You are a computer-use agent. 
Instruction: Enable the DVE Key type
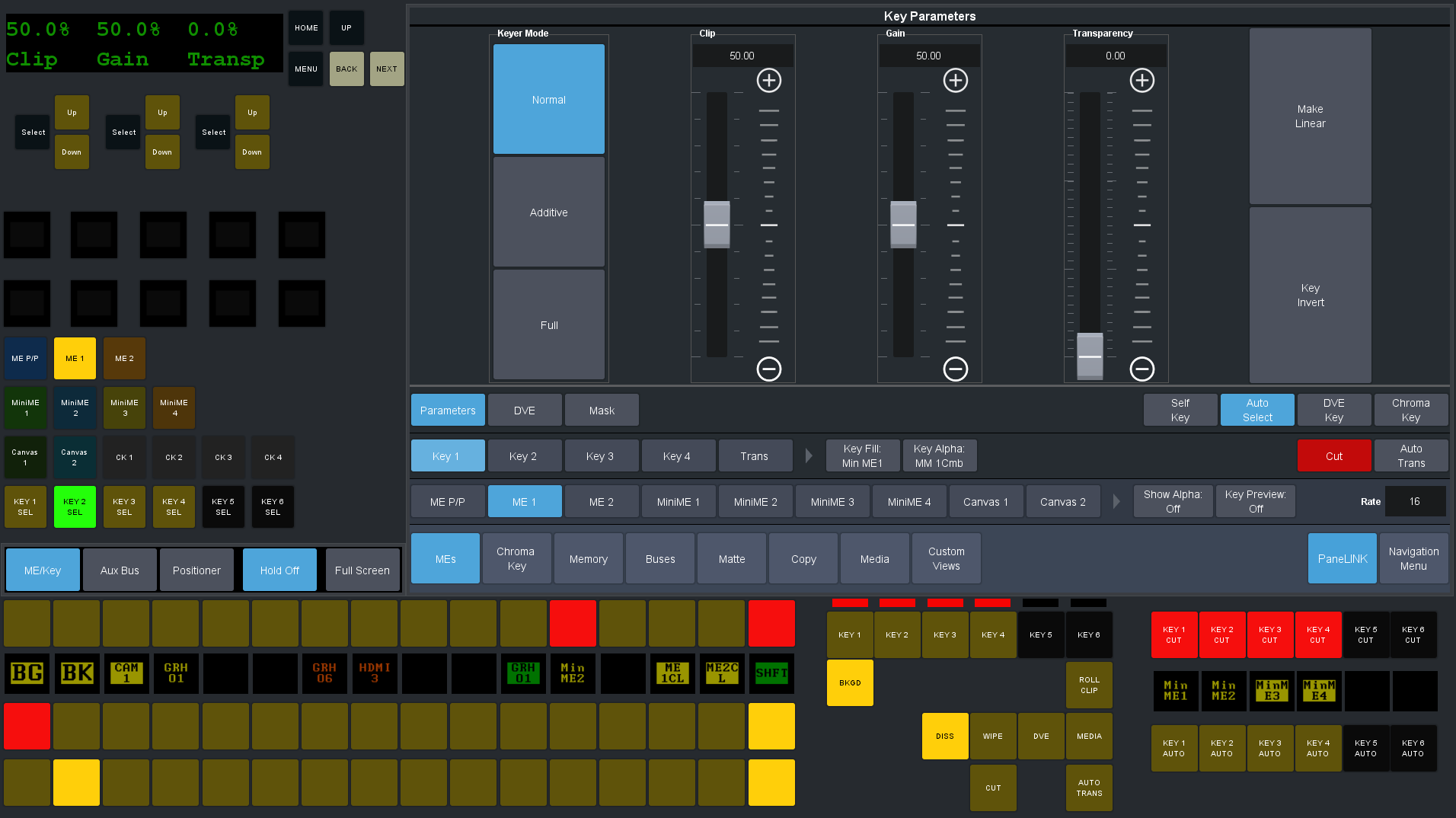[x=1334, y=410]
